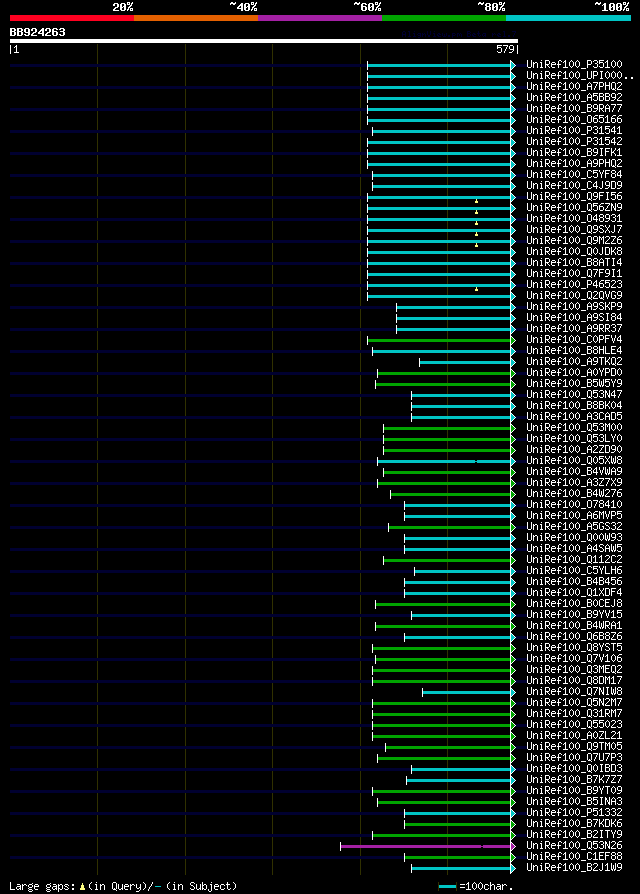This screenshot has width=640, height=894.
Task: Click the yellow gap marker on Q9FI56 row
Action: [x=476, y=201]
